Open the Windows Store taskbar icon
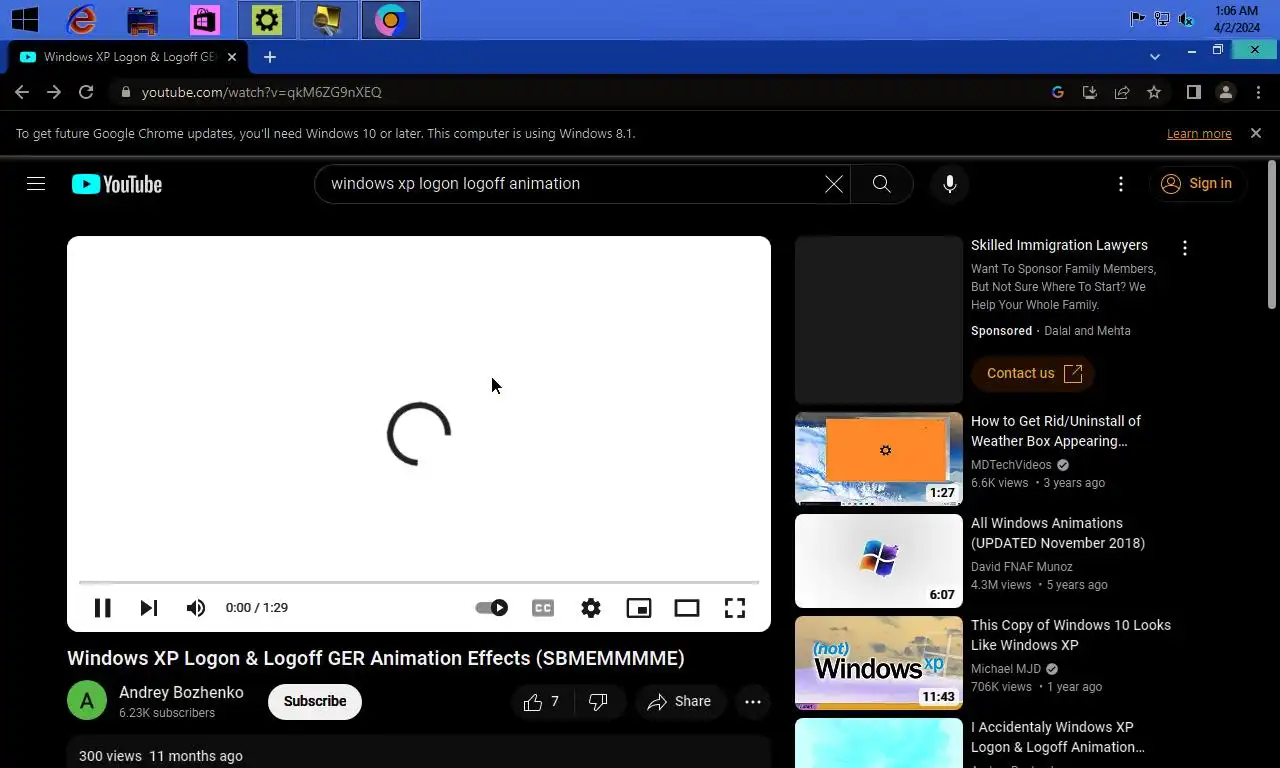Screen dimensions: 1280x768 coord(205,19)
